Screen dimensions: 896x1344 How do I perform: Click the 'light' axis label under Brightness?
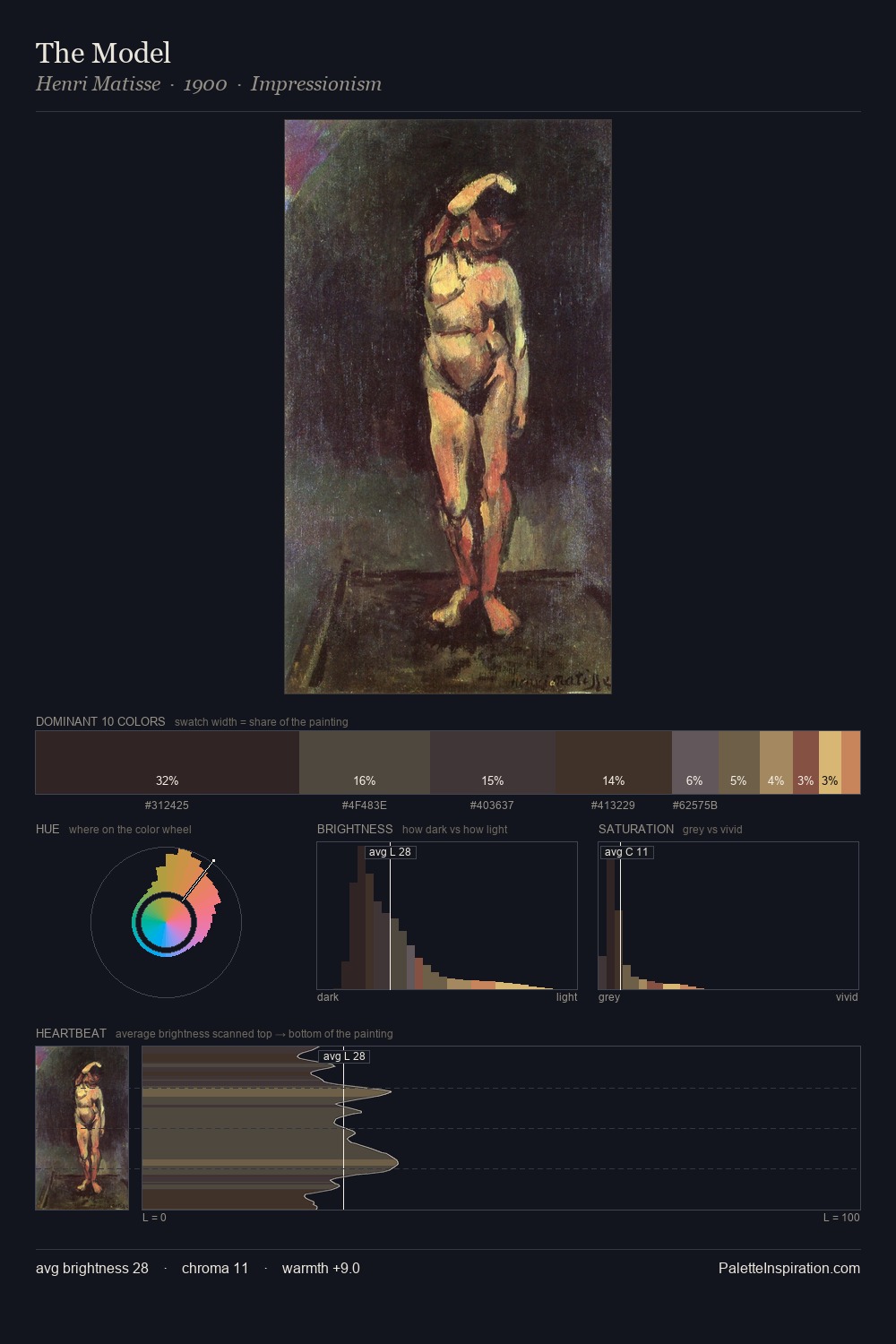(x=567, y=997)
